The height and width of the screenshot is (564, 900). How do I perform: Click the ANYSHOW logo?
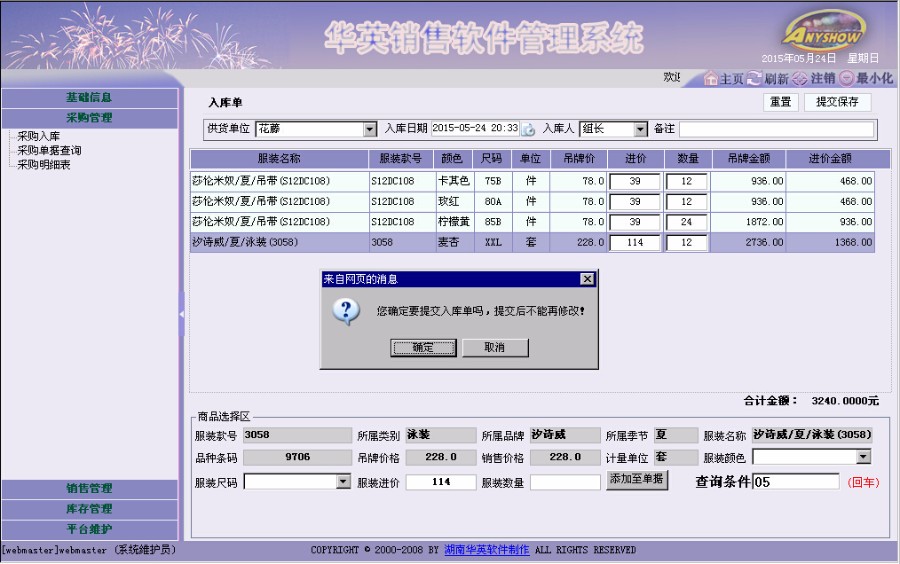[825, 32]
